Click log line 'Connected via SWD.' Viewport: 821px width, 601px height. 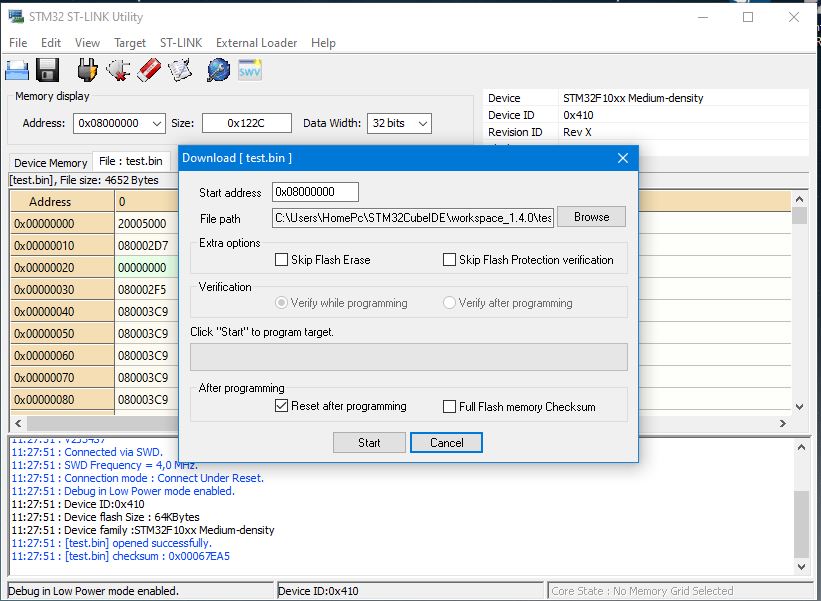point(87,452)
